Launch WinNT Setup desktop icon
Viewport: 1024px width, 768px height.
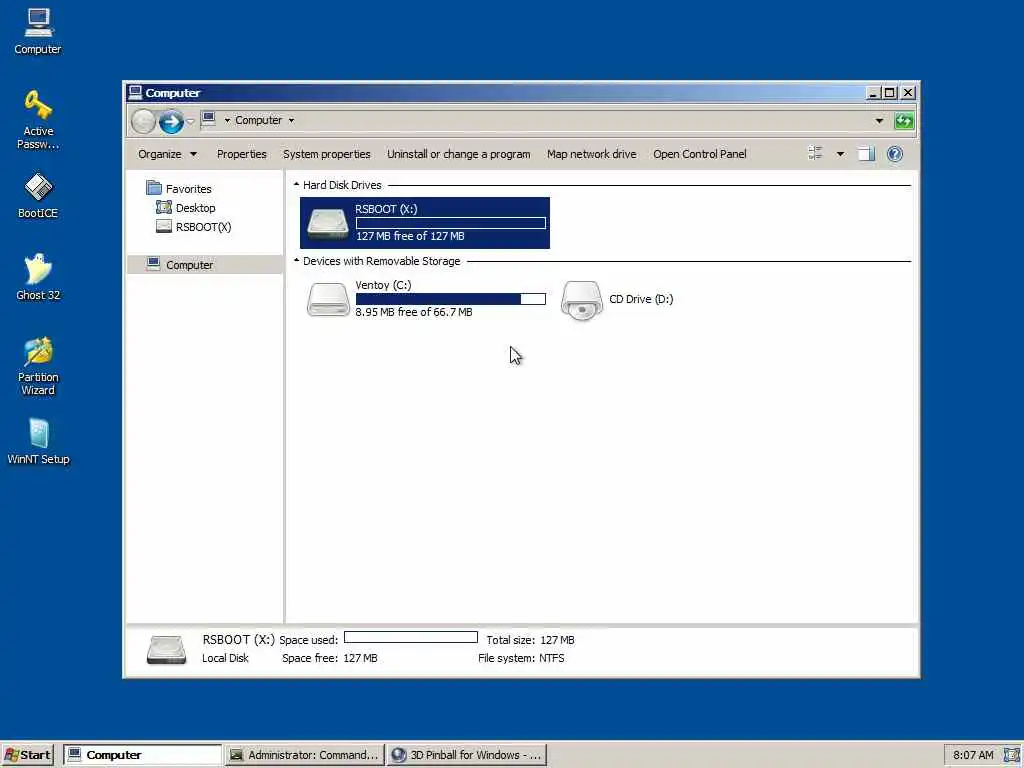click(x=38, y=441)
